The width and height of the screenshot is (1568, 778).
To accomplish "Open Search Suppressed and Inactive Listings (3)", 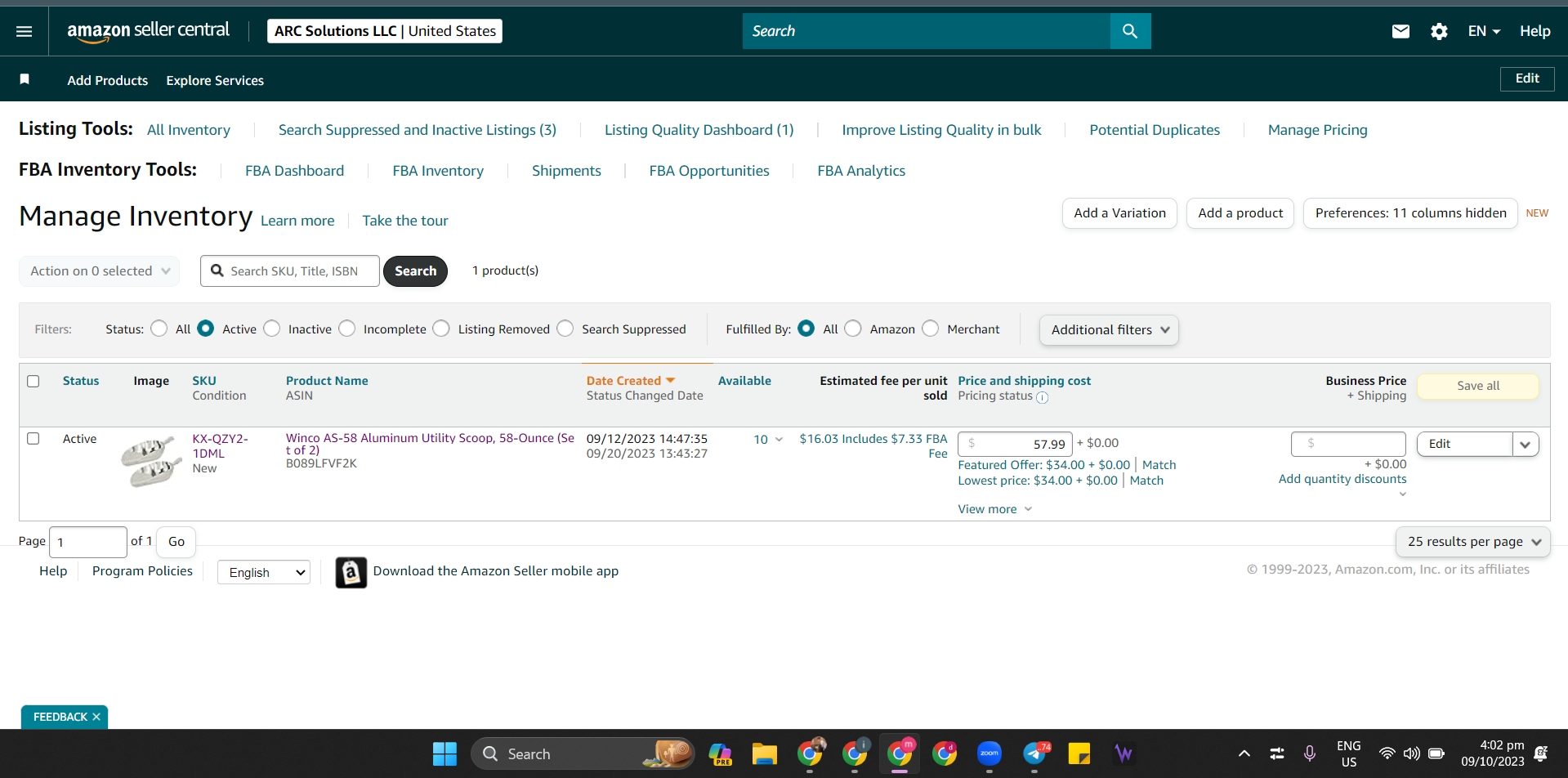I will pos(418,130).
